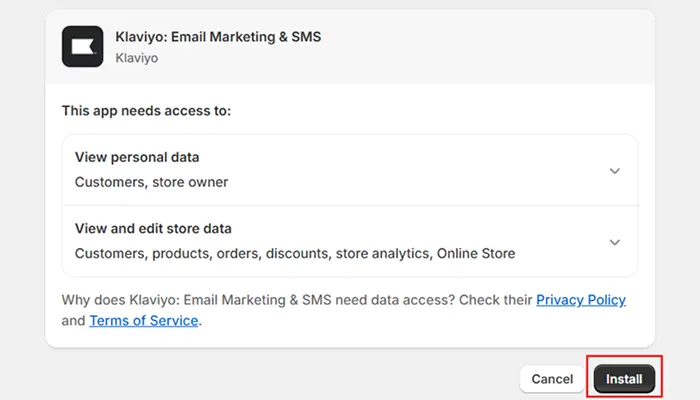Click the "Why does Klaviyo" question text
This screenshot has height=400, width=700.
(296, 300)
